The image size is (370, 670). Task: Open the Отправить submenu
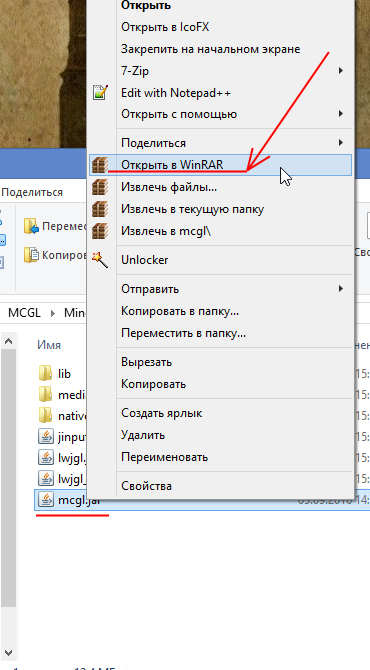click(150, 289)
